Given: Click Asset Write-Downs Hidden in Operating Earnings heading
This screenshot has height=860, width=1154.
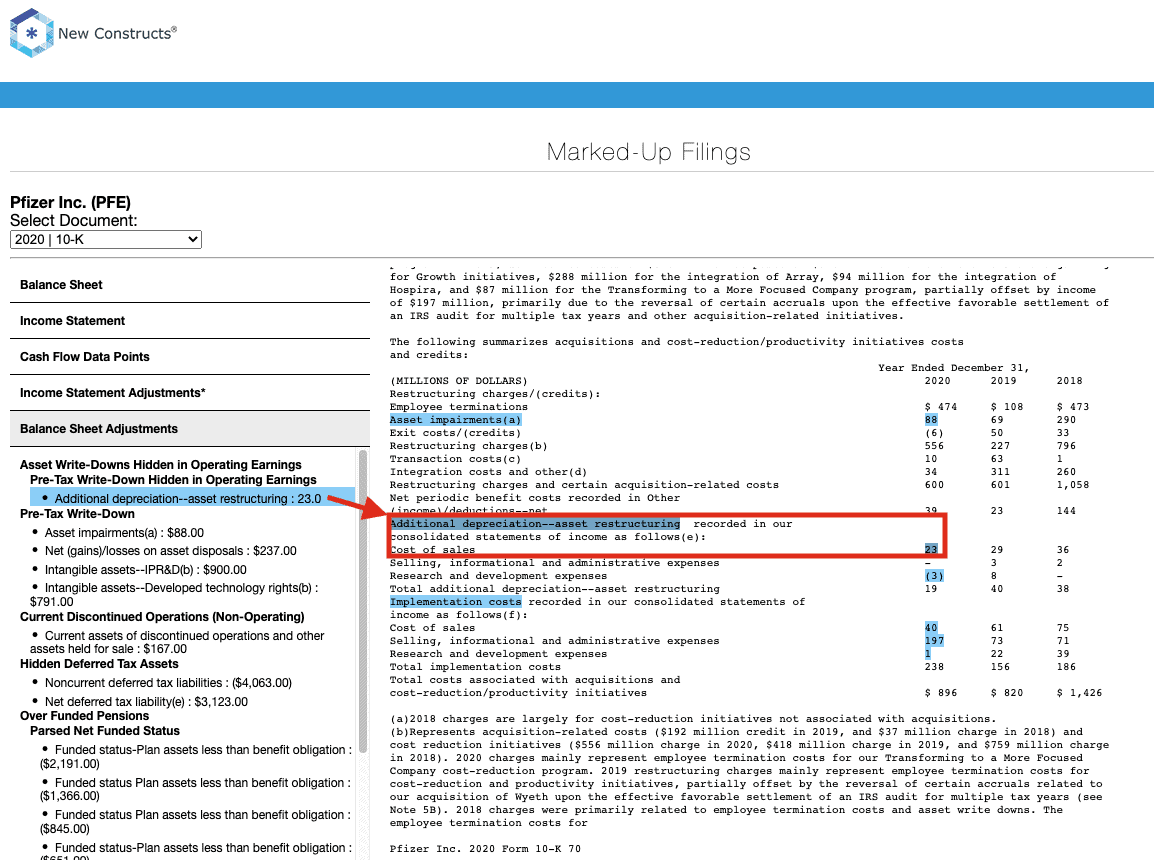Looking at the screenshot, I should pyautogui.click(x=160, y=465).
